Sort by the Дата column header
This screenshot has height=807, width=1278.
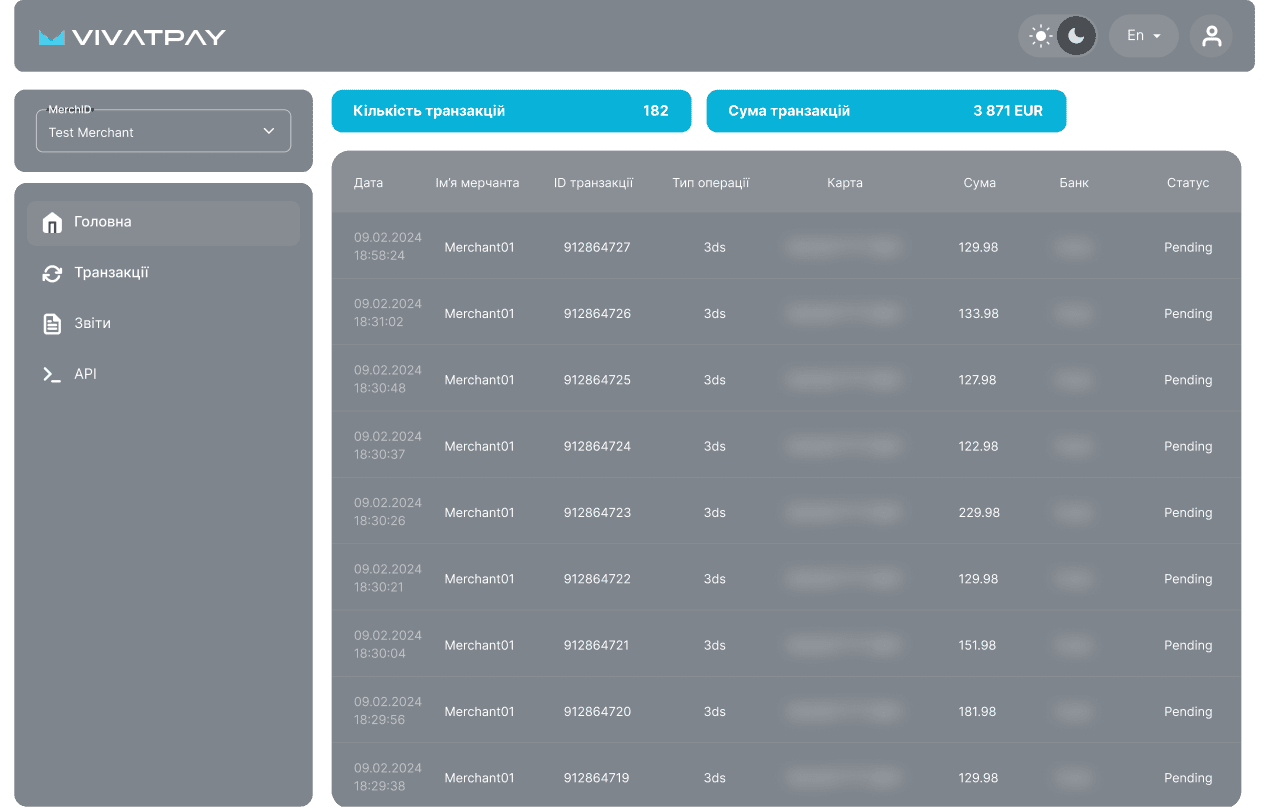(x=368, y=183)
